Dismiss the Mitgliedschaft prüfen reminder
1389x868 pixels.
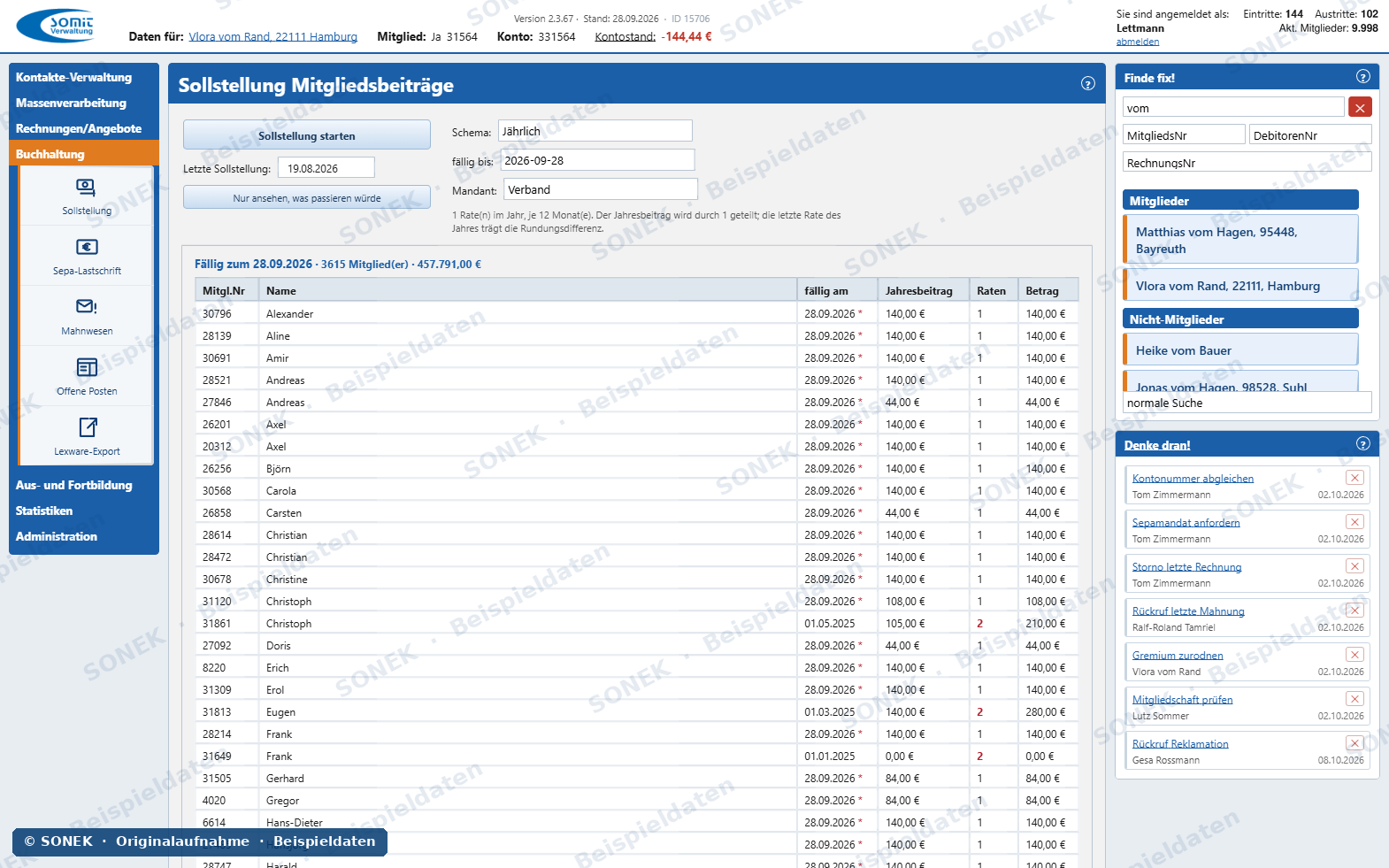(1354, 699)
